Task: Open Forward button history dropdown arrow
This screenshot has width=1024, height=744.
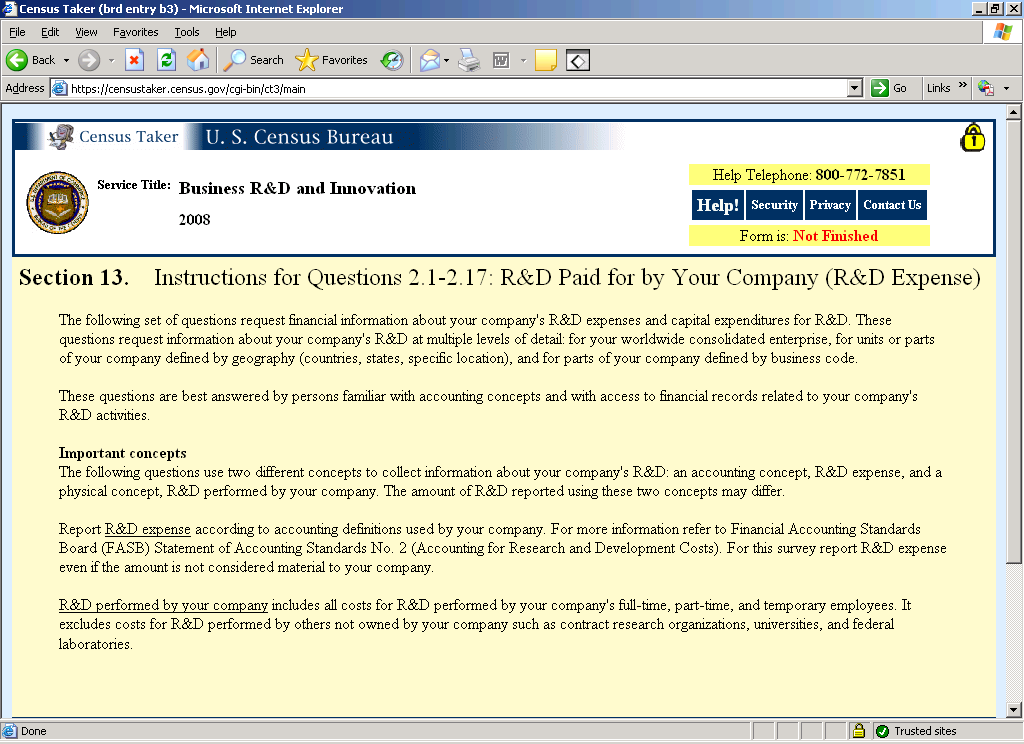Action: (111, 60)
